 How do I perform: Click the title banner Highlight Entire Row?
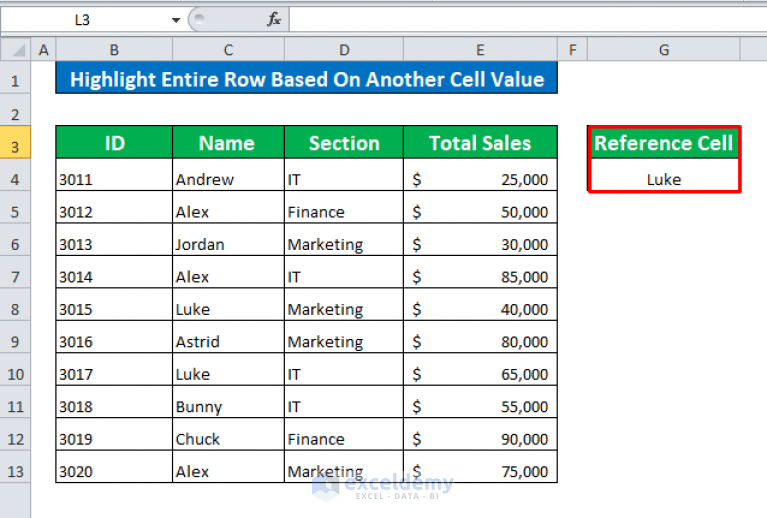coord(307,78)
